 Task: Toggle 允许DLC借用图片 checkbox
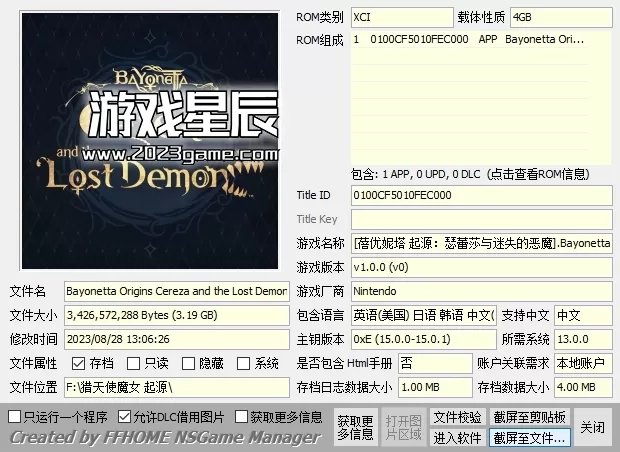pyautogui.click(x=124, y=416)
